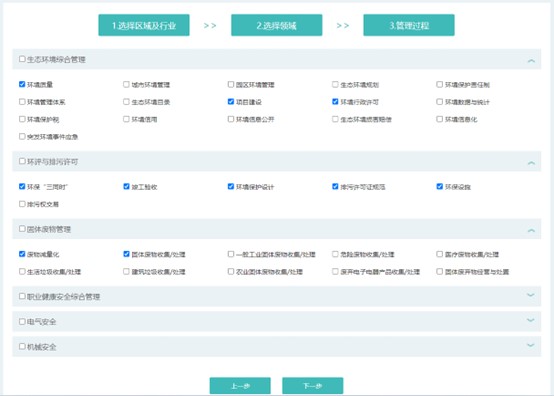Check the 突发环境事件应急 checkbox
This screenshot has width=554, height=396.
(22, 136)
